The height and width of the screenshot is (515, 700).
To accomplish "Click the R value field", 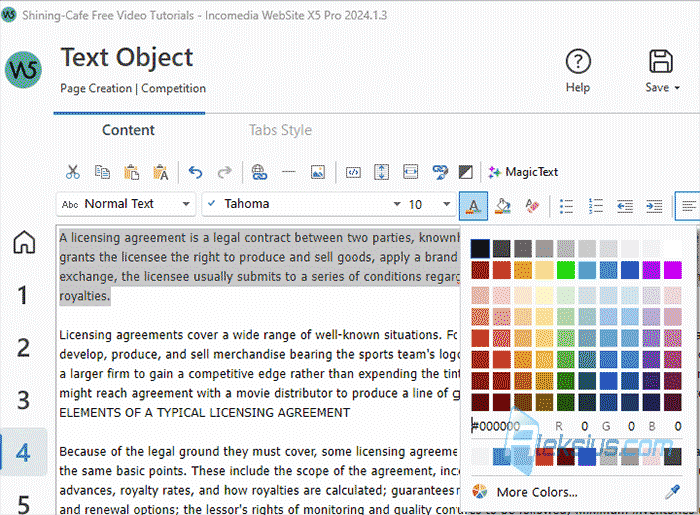I will pyautogui.click(x=584, y=426).
